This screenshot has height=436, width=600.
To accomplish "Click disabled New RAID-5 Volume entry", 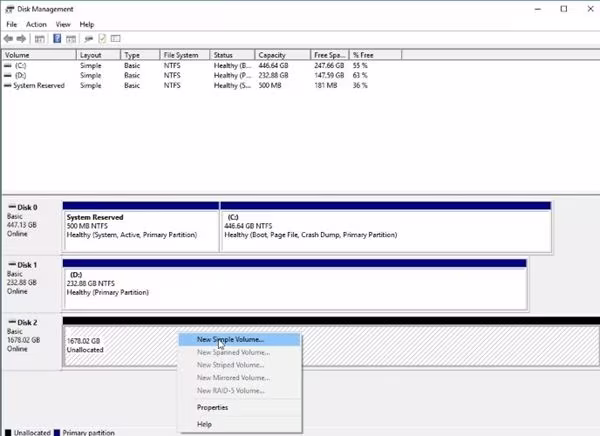I will pos(240,390).
